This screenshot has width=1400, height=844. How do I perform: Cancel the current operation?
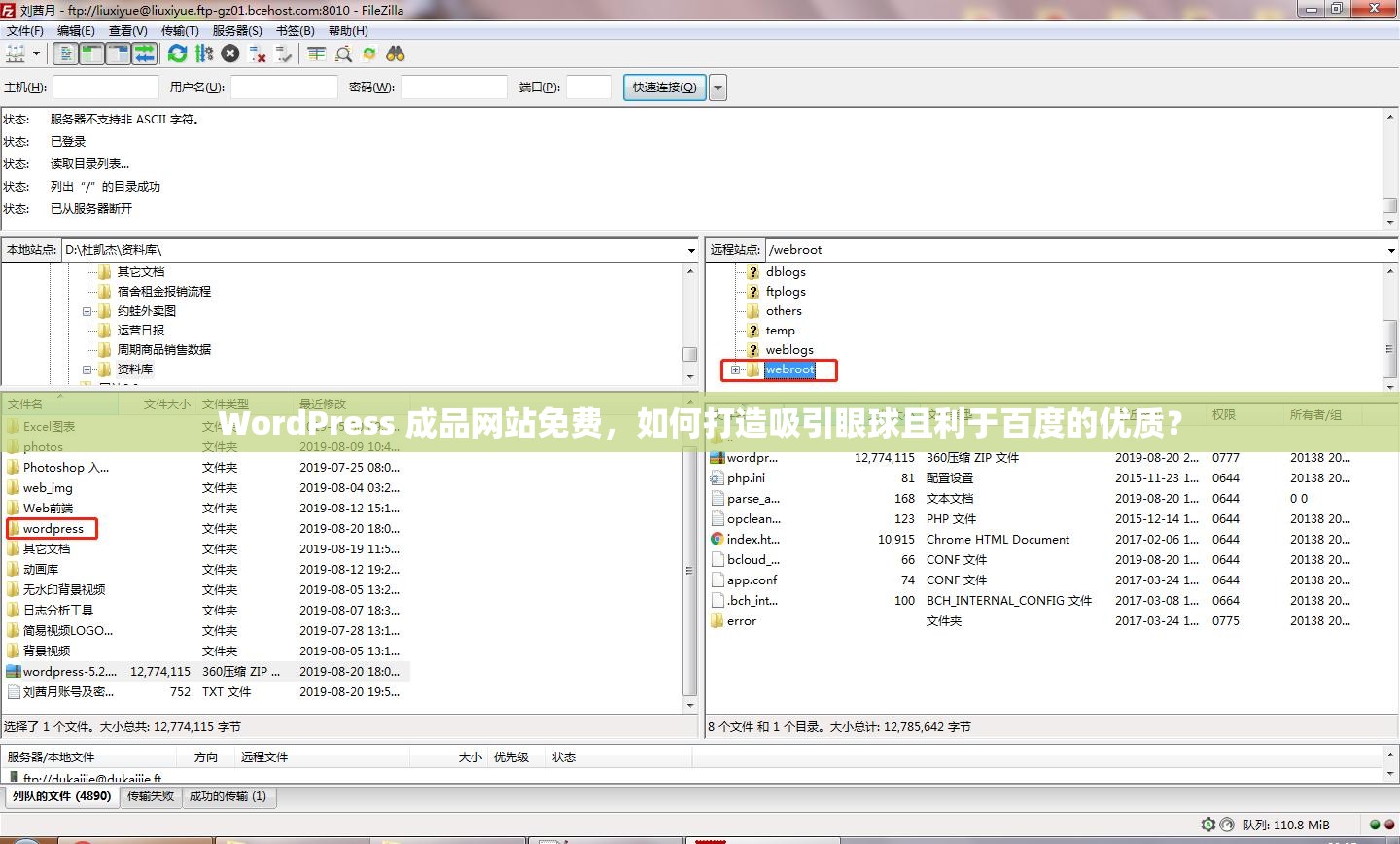[x=229, y=53]
